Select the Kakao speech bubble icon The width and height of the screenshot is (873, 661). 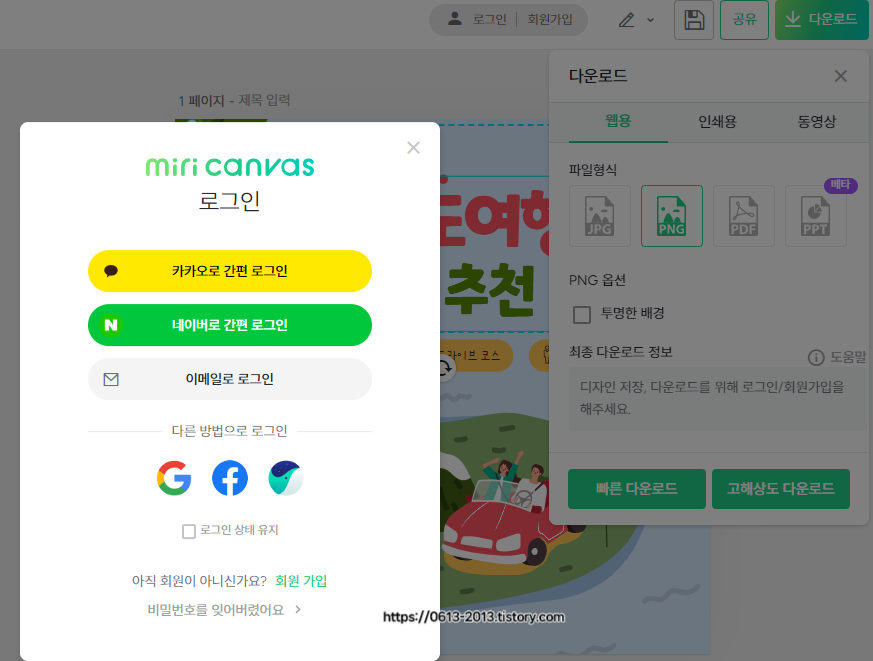(111, 271)
